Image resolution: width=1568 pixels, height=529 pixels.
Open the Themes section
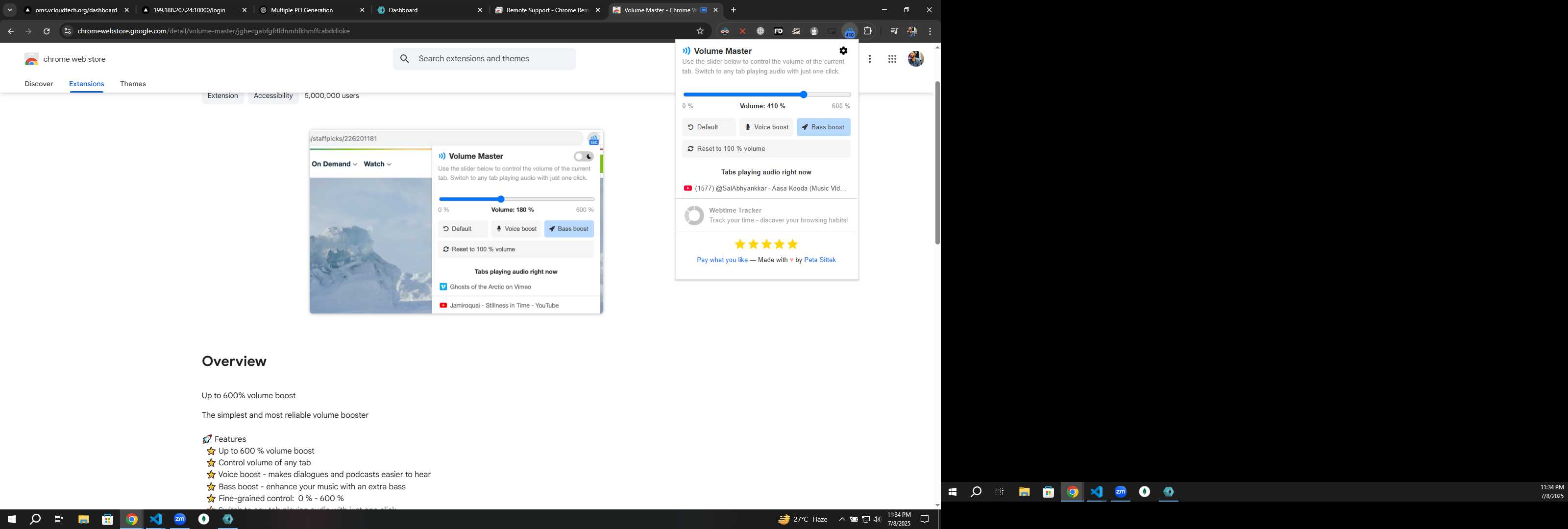[x=133, y=84]
